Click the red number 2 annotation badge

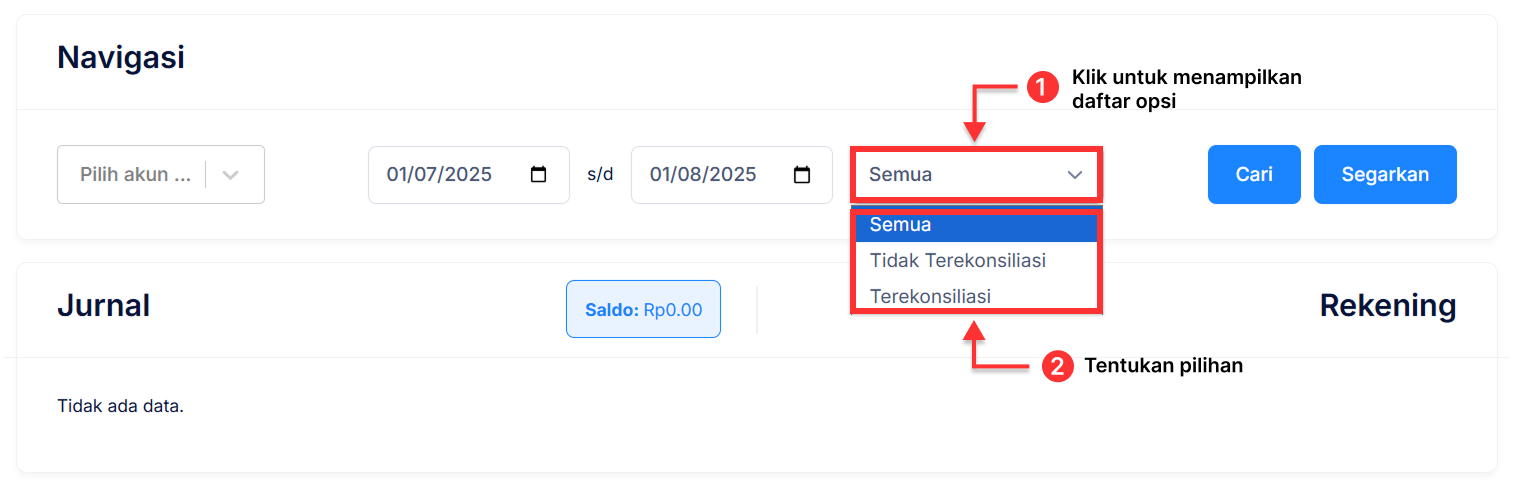[1056, 366]
